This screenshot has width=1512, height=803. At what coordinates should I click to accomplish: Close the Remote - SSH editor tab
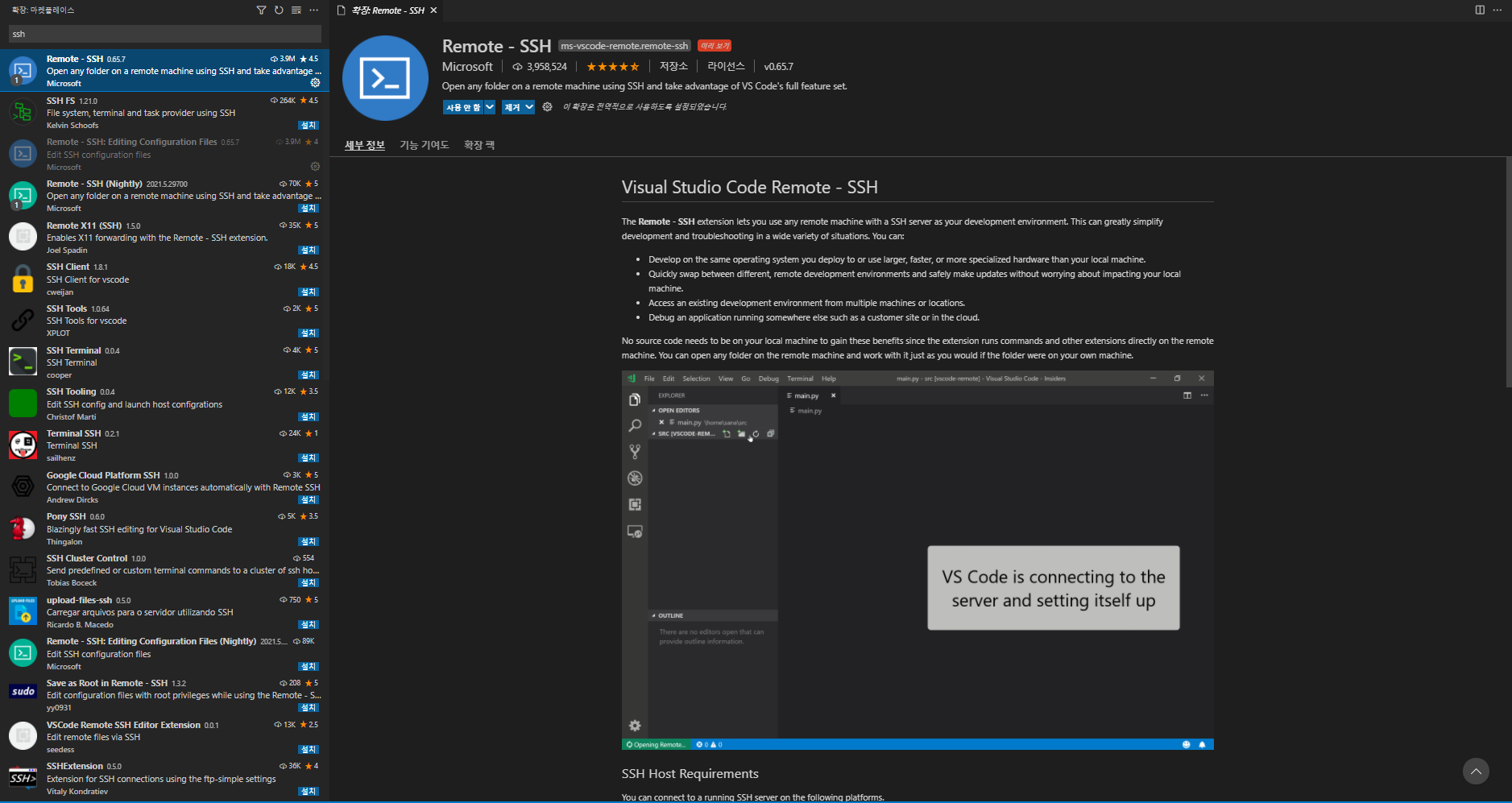[x=433, y=10]
